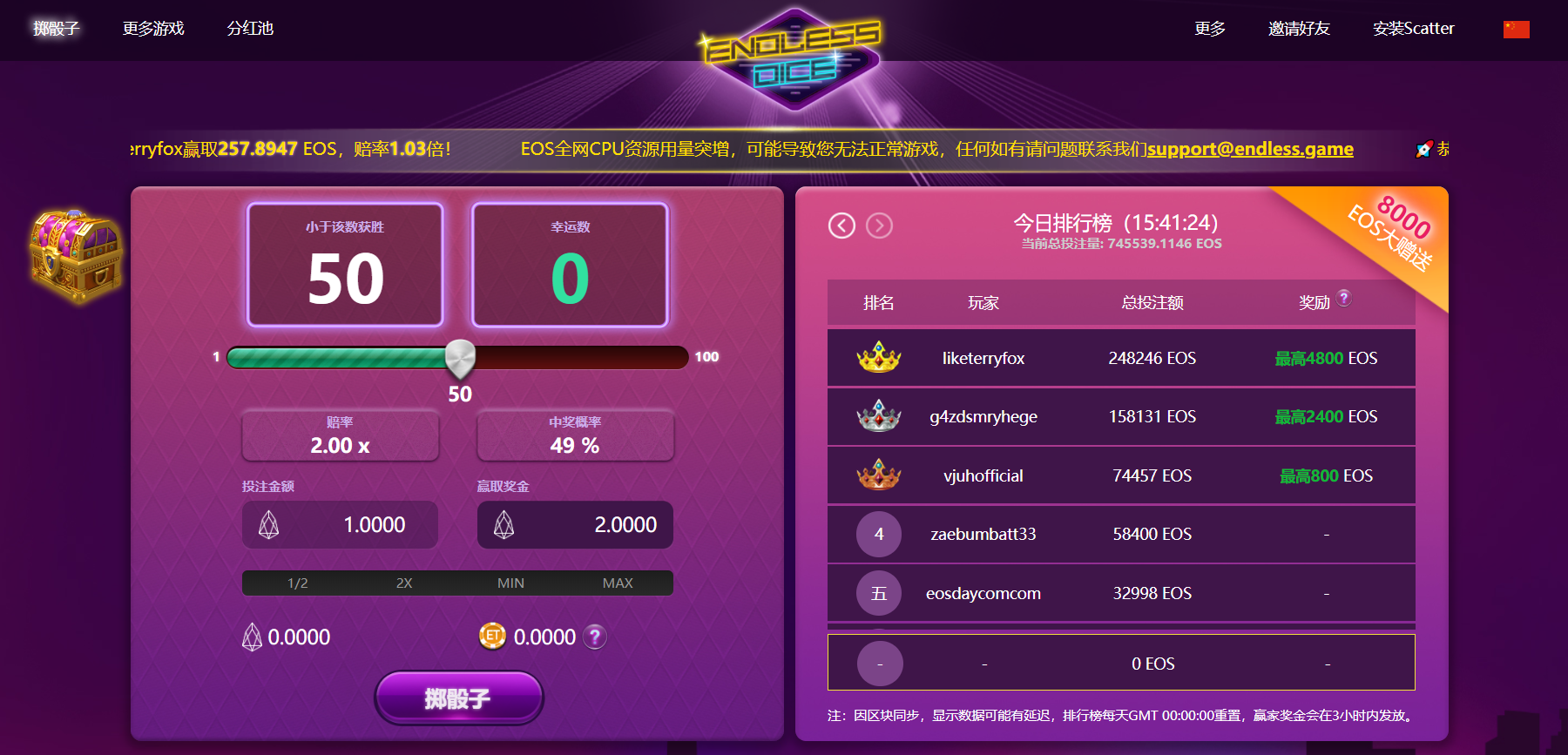Click the 投注金额 bet amount field
This screenshot has height=755, width=1568.
coord(340,524)
